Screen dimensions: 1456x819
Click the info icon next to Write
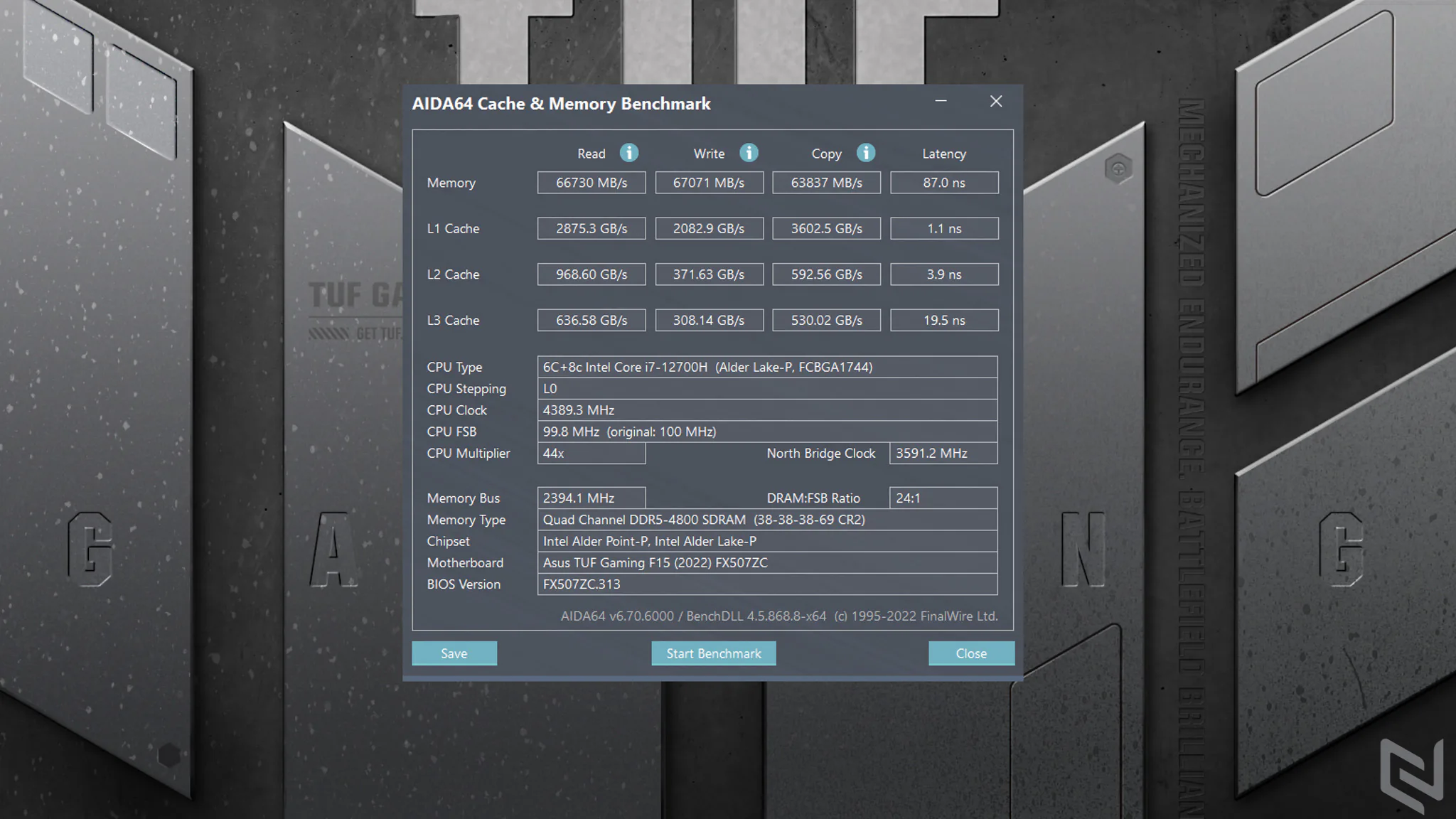749,153
